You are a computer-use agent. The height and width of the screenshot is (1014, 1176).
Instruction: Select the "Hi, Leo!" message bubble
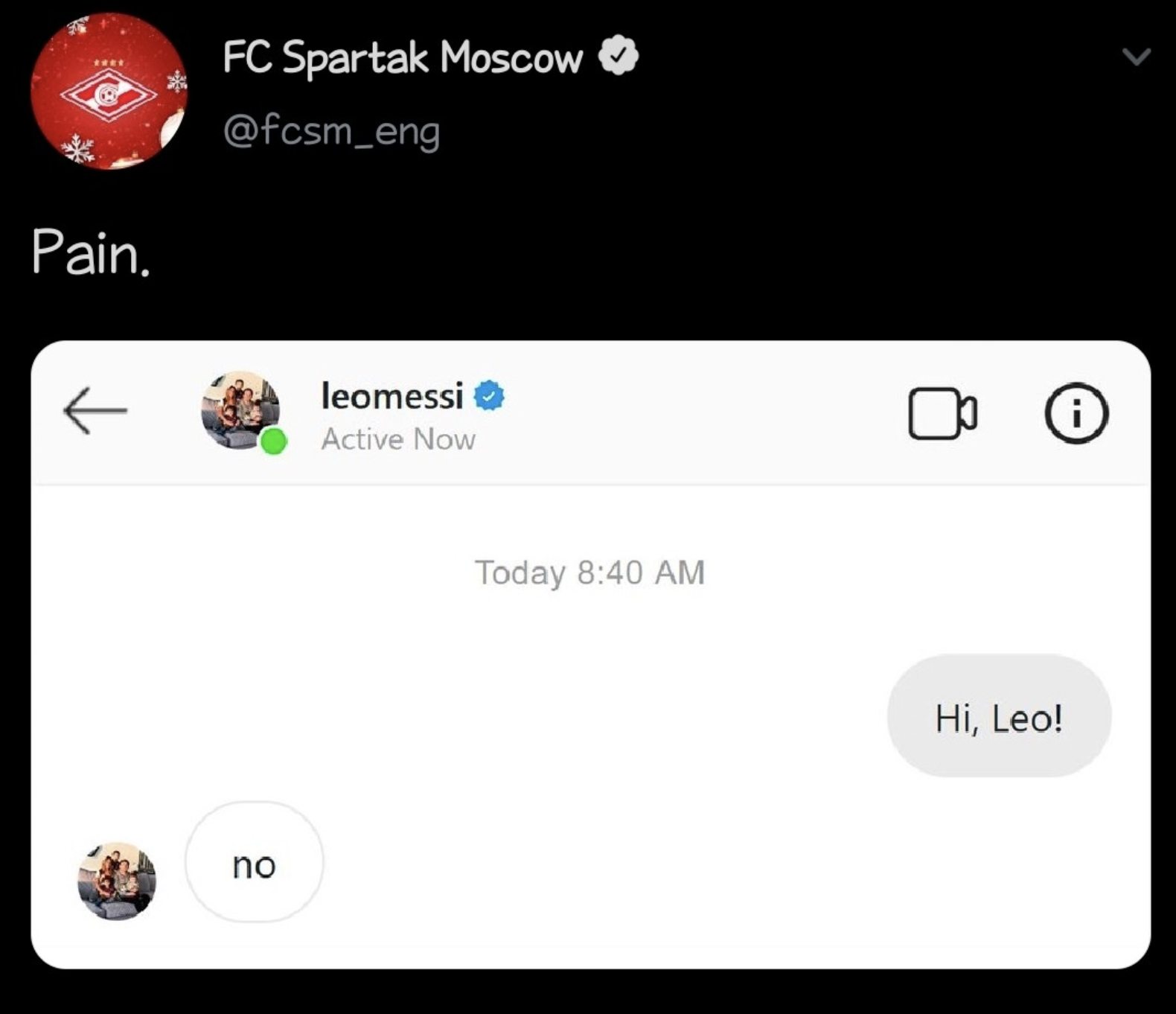(x=999, y=717)
